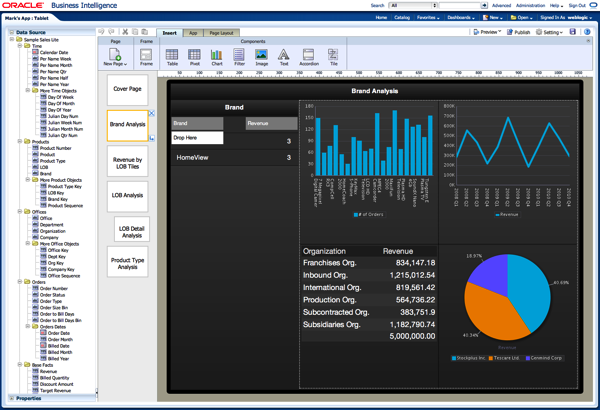The height and width of the screenshot is (410, 600).
Task: Open the New menu
Action: [x=492, y=18]
